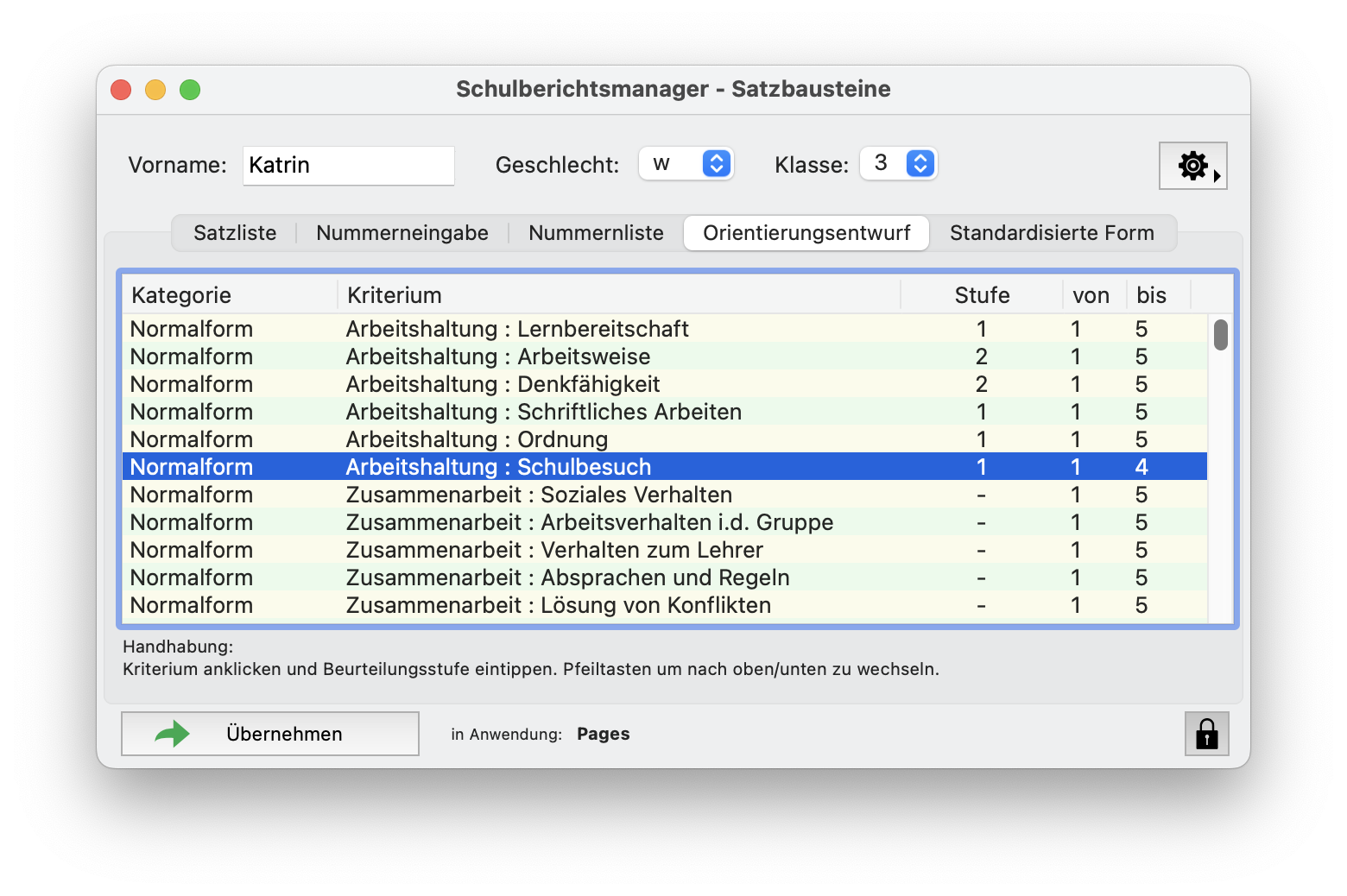Open the Nummerneingabe tab
This screenshot has height=896, width=1347.
(402, 232)
